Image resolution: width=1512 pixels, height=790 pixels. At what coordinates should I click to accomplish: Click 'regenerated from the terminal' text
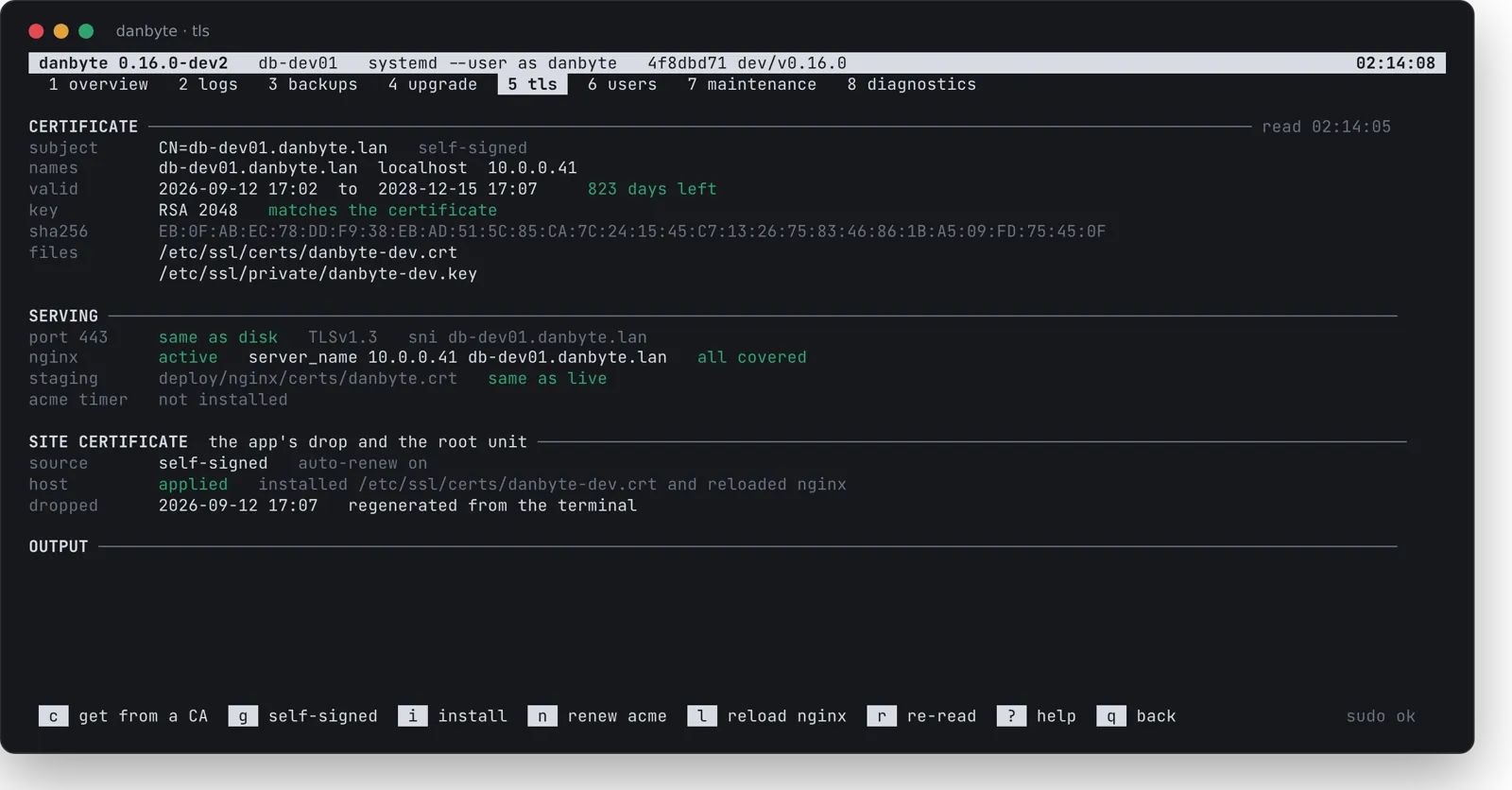[492, 506]
